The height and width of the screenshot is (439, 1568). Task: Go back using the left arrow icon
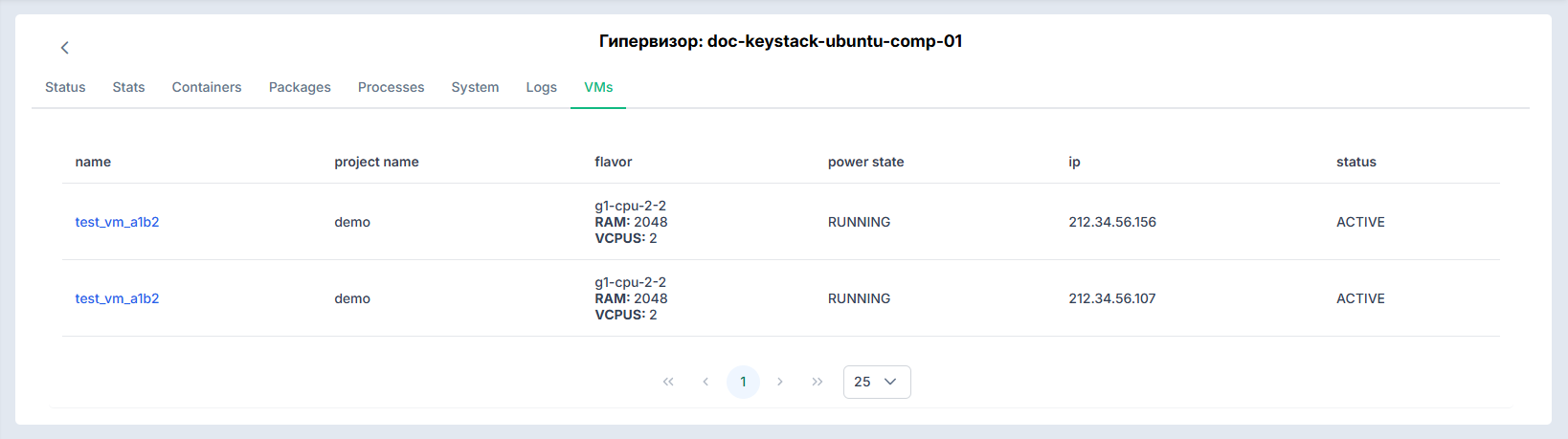[x=65, y=48]
